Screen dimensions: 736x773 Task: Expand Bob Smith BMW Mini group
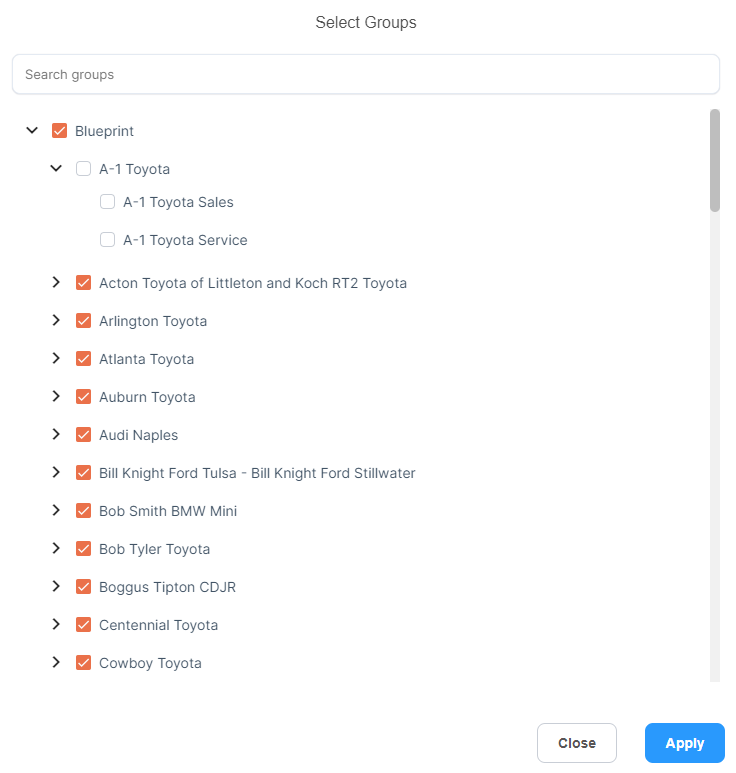[56, 510]
